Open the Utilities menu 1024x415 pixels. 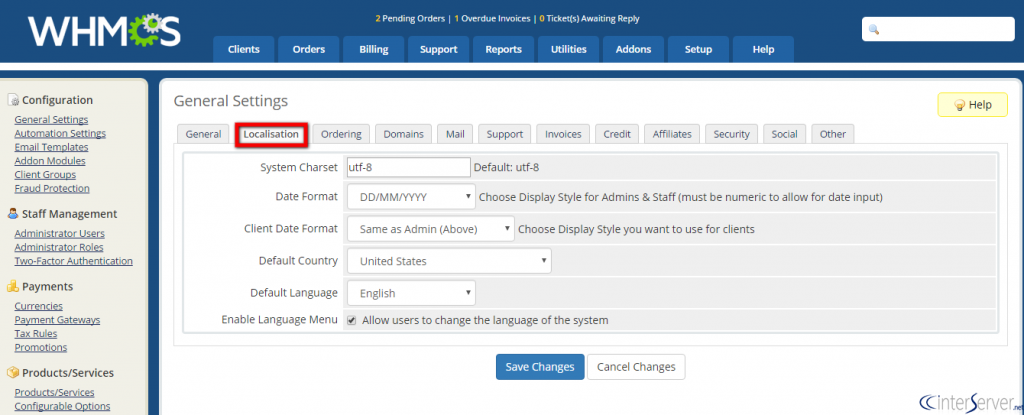(x=568, y=49)
